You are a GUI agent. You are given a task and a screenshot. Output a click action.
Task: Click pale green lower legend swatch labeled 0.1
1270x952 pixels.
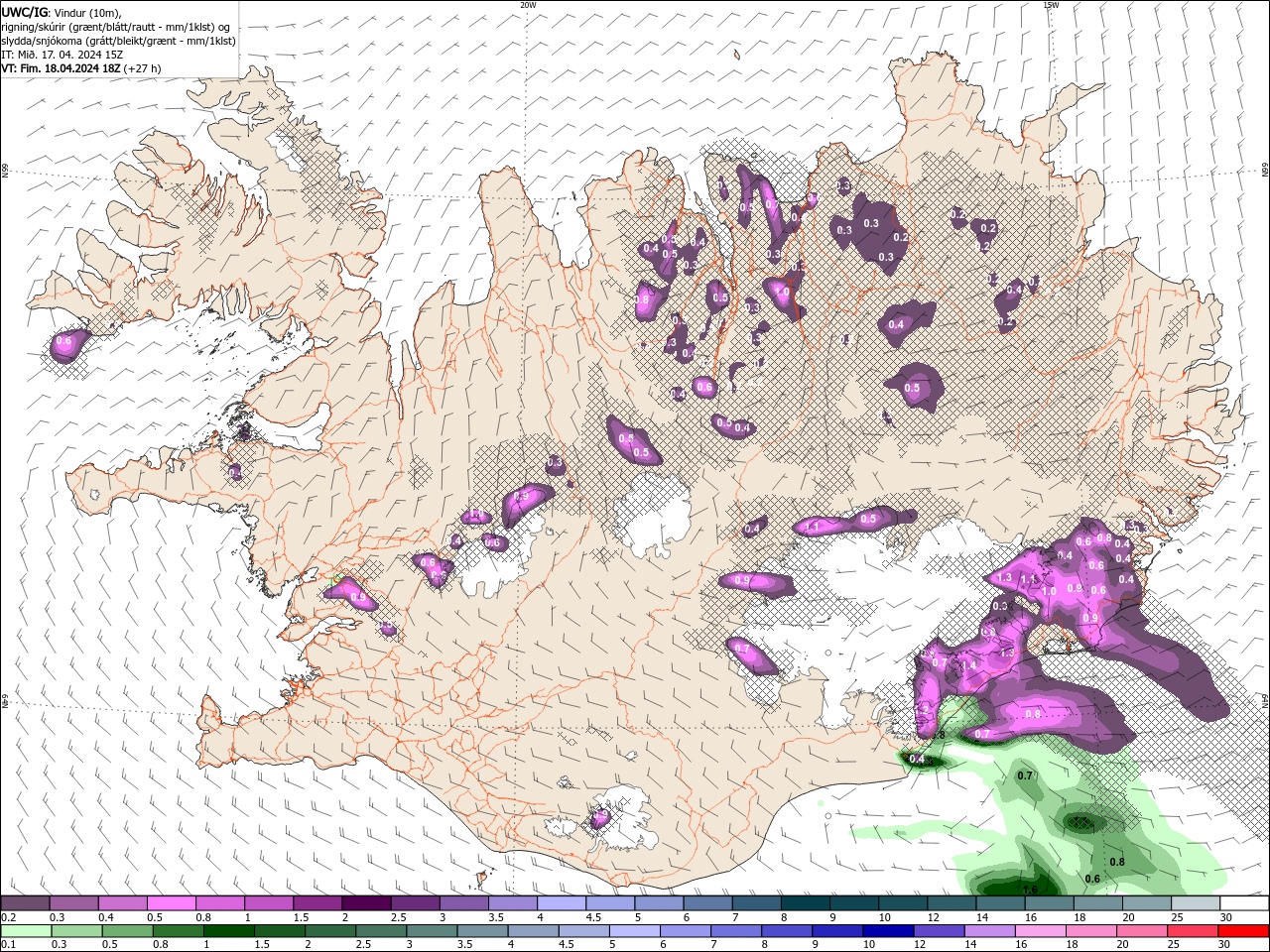tap(26, 931)
